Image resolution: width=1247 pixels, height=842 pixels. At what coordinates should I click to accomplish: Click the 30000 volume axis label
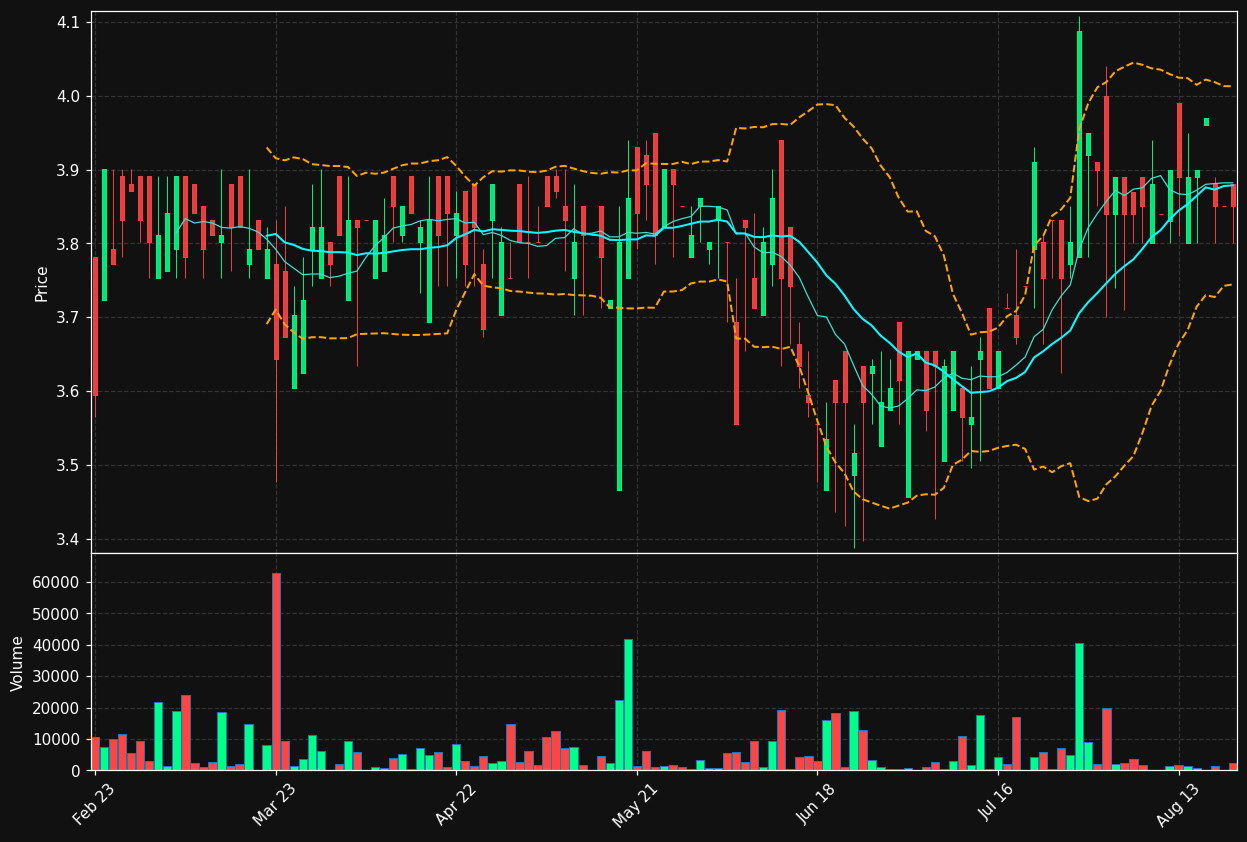click(x=56, y=677)
